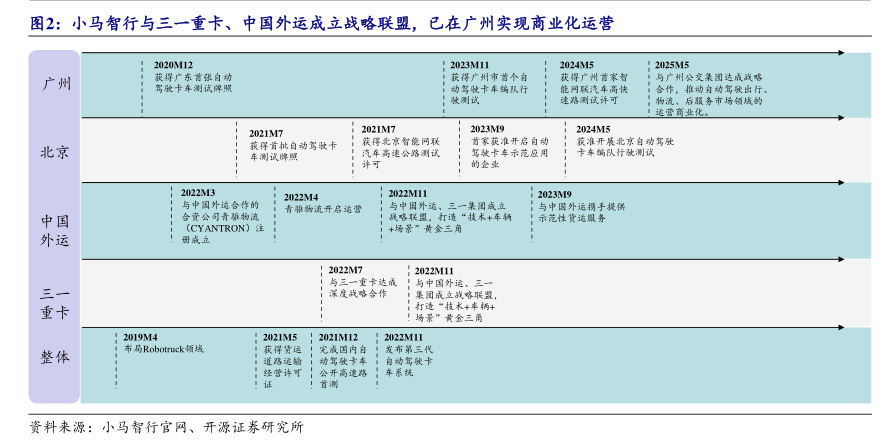Select the 2021M5 freight transport license entry

point(281,360)
